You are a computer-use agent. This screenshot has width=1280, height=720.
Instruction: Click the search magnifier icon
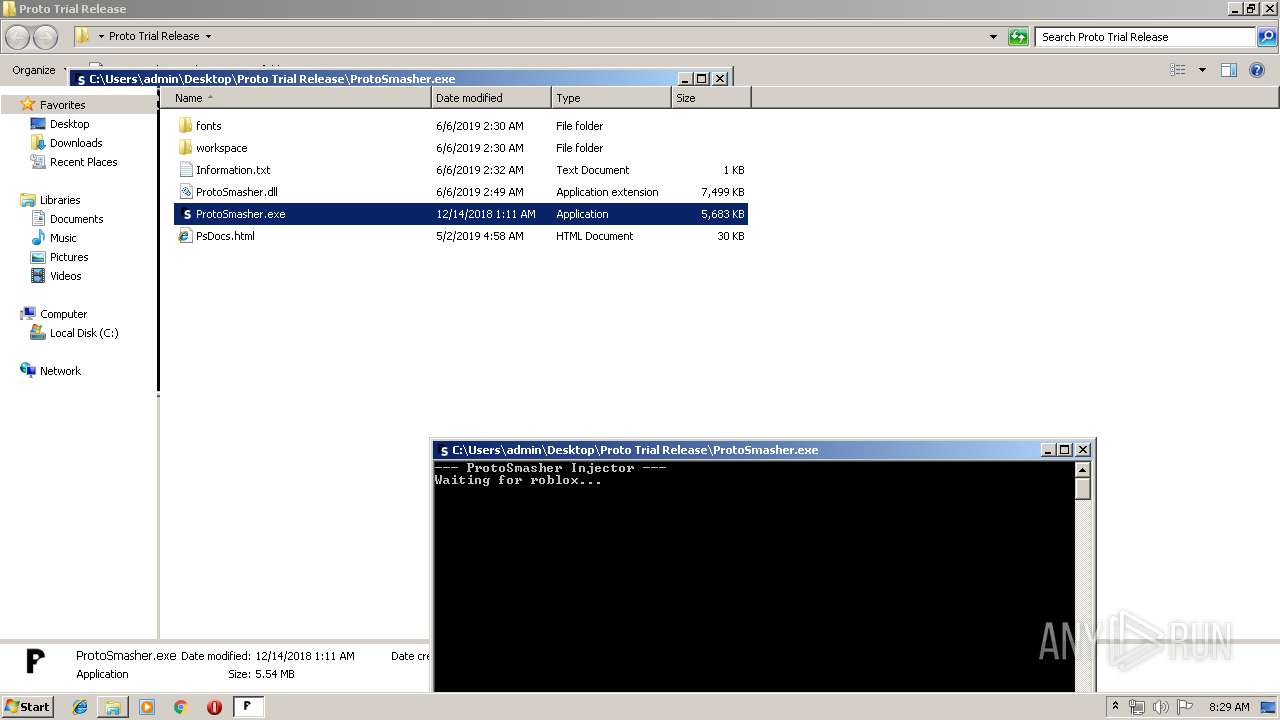(x=1267, y=37)
